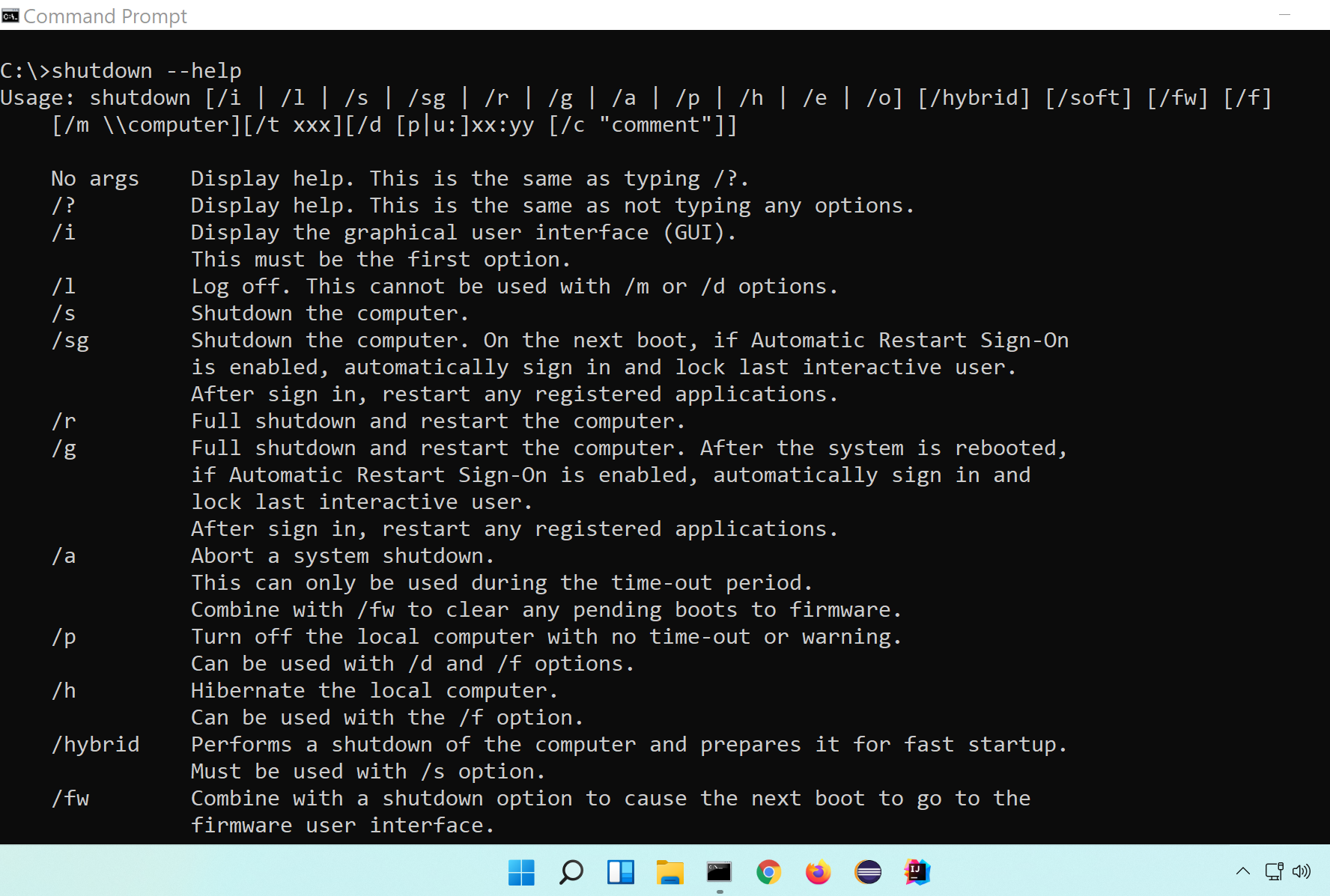
Task: Click 'Abort a system shutdown.' text
Action: click(343, 555)
